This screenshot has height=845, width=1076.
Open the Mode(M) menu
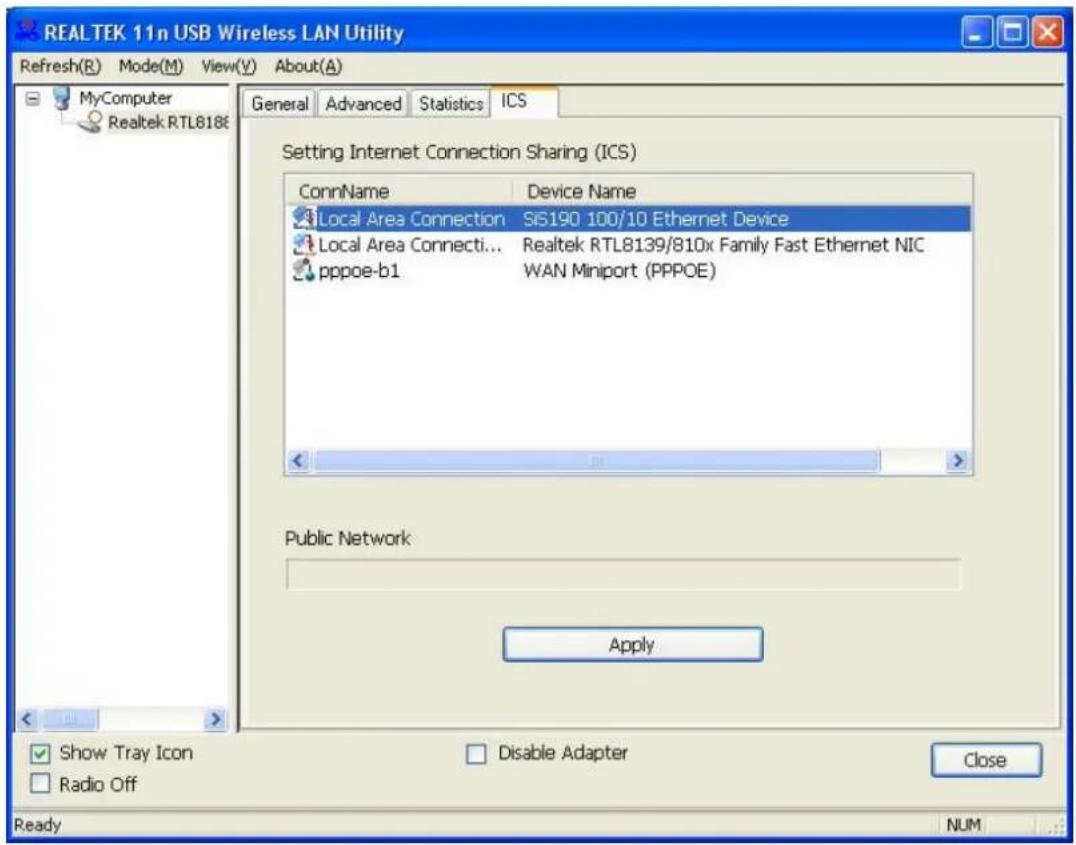pos(151,66)
